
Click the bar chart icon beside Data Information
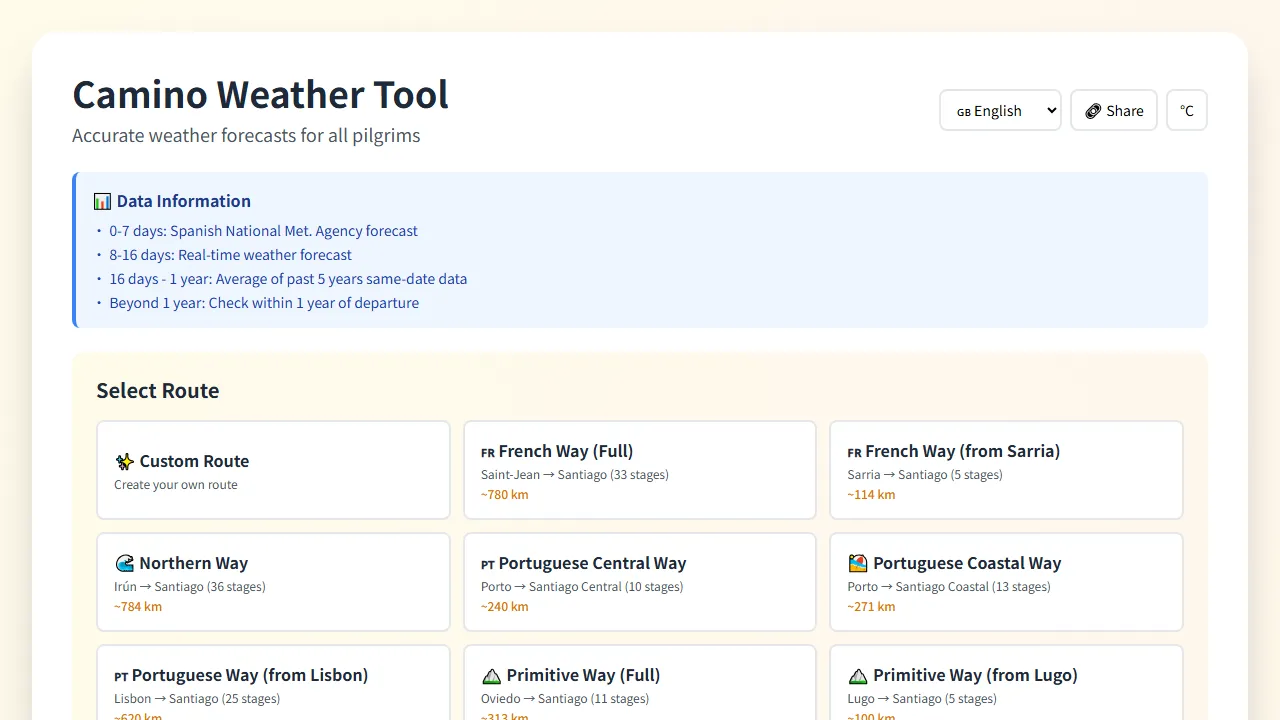tap(101, 201)
